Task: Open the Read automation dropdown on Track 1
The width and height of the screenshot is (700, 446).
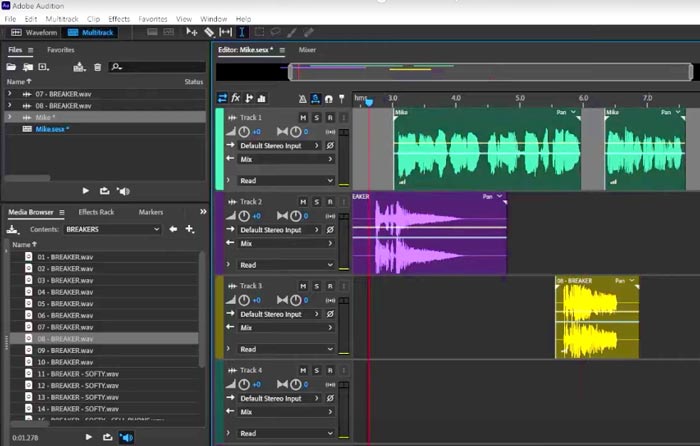Action: pos(285,181)
